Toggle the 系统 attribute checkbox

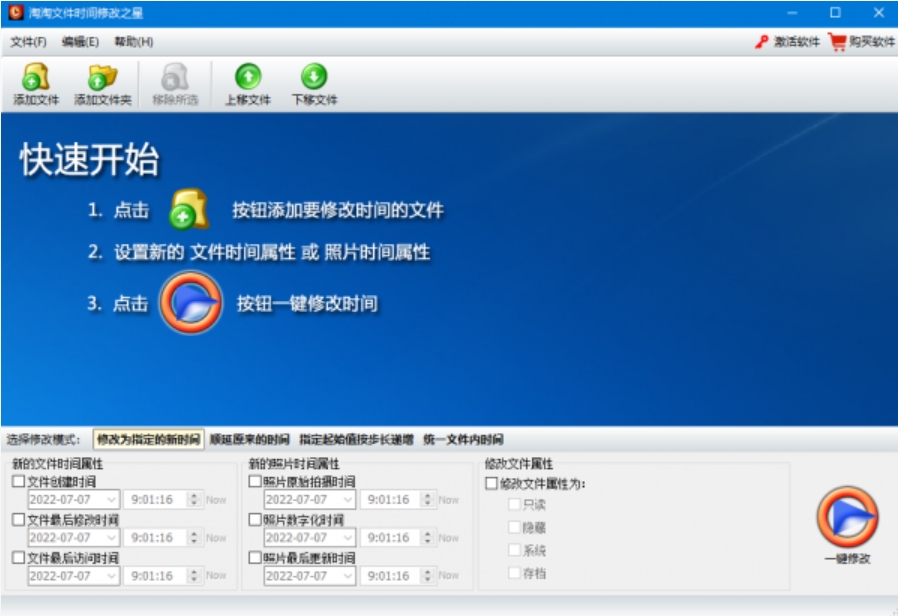tap(514, 550)
